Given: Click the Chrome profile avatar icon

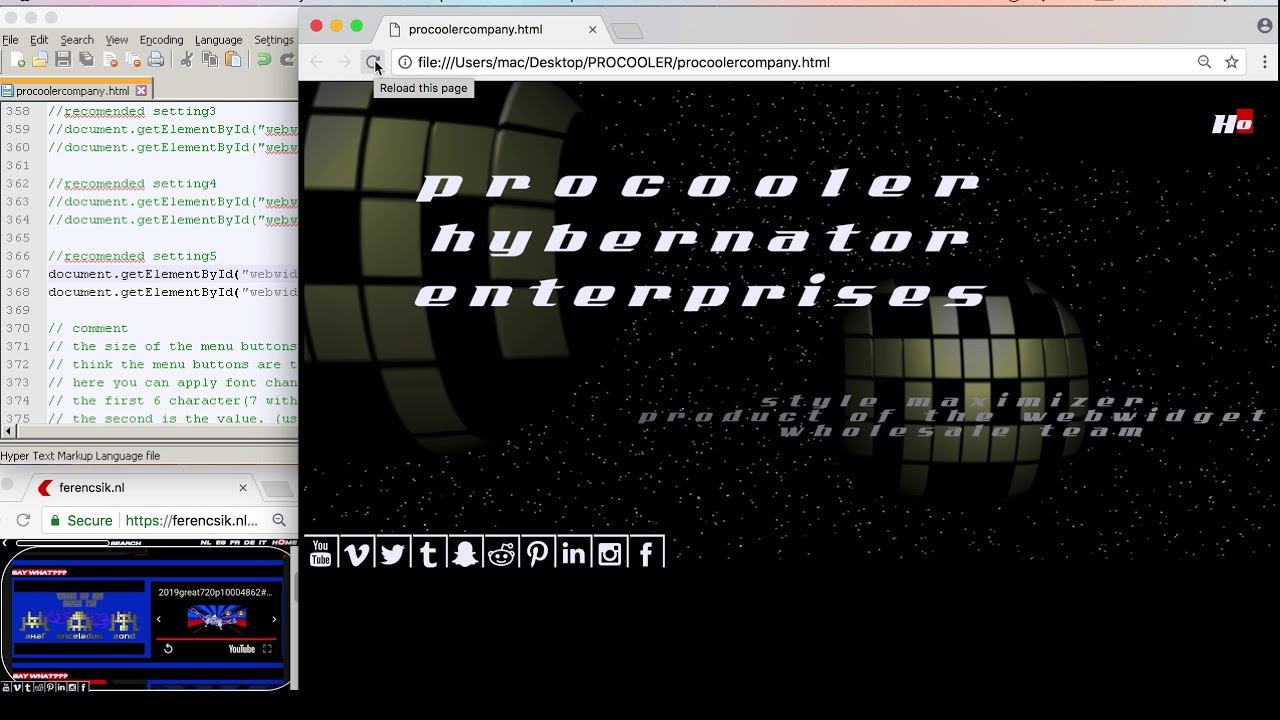Looking at the screenshot, I should click(1265, 26).
